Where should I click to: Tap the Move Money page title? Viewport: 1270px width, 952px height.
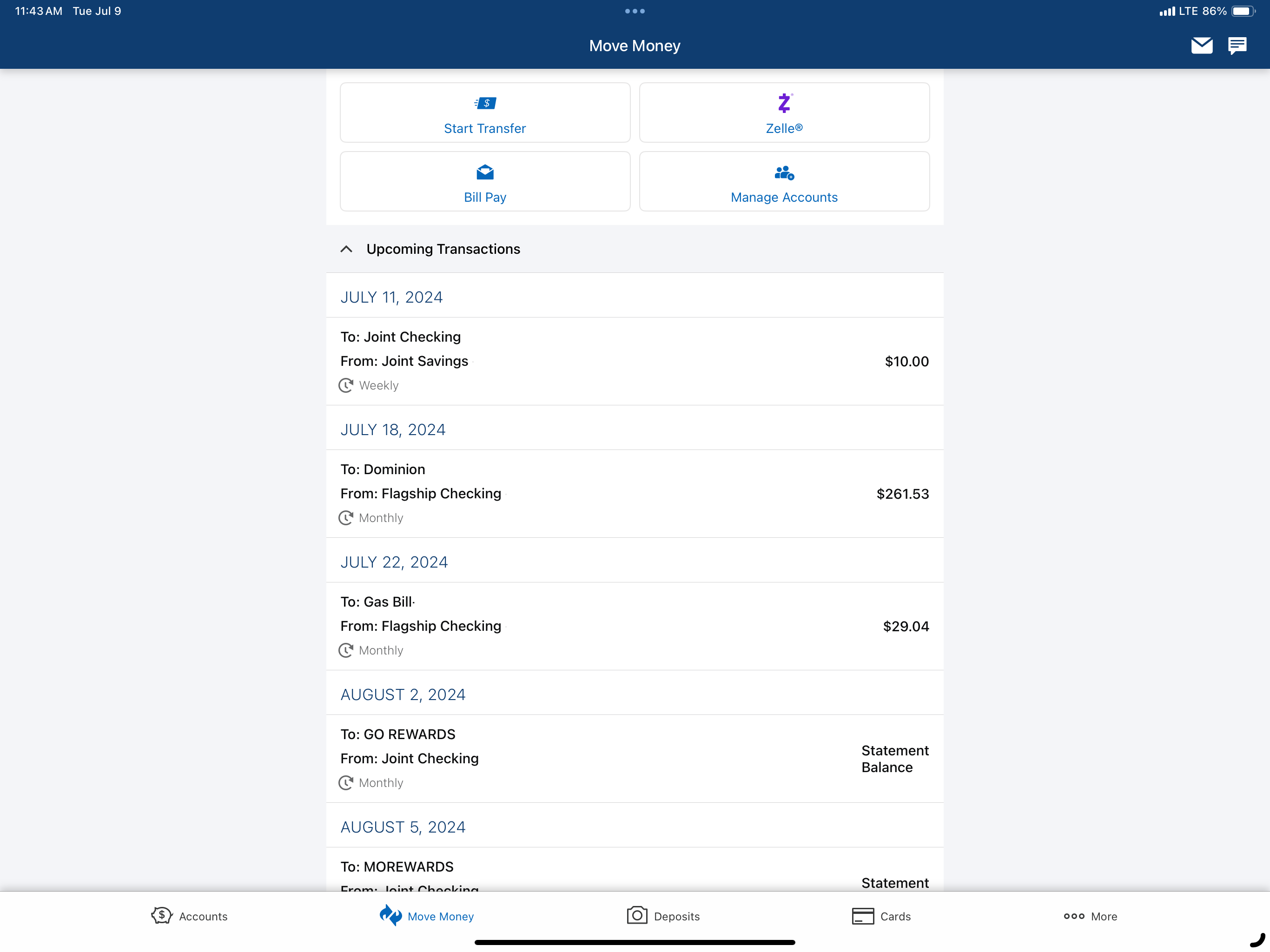click(635, 46)
